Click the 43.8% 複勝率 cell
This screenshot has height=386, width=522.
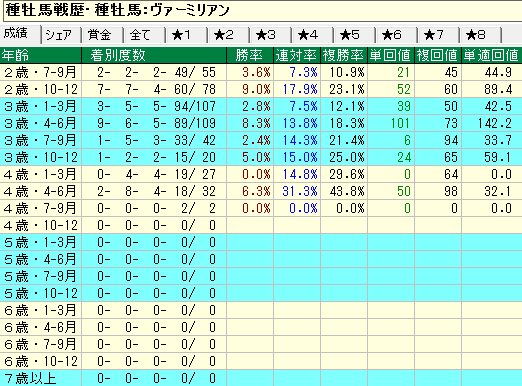pos(344,191)
